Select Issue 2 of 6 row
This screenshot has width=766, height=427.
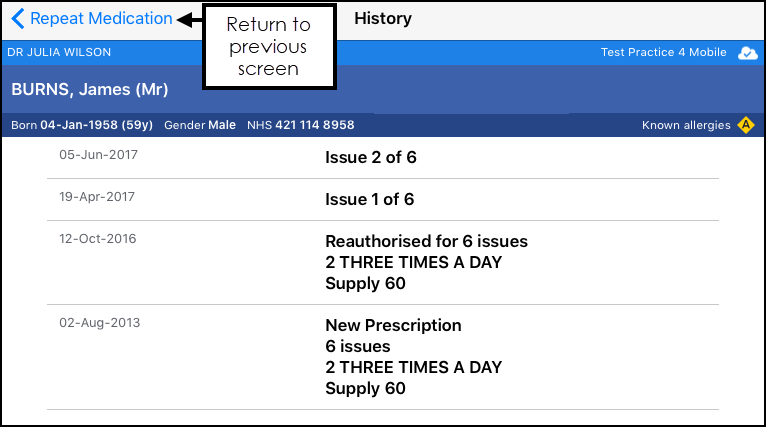click(383, 157)
